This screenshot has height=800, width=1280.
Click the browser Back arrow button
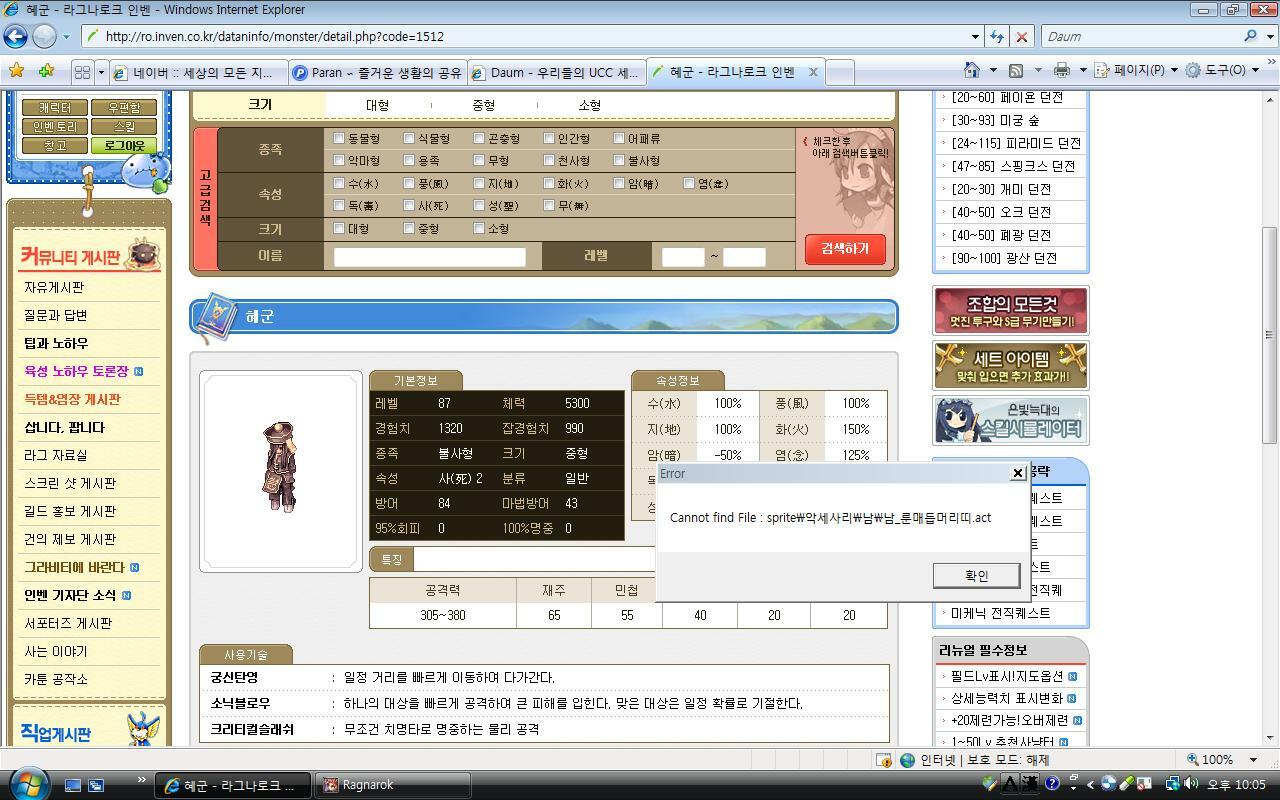pyautogui.click(x=15, y=36)
